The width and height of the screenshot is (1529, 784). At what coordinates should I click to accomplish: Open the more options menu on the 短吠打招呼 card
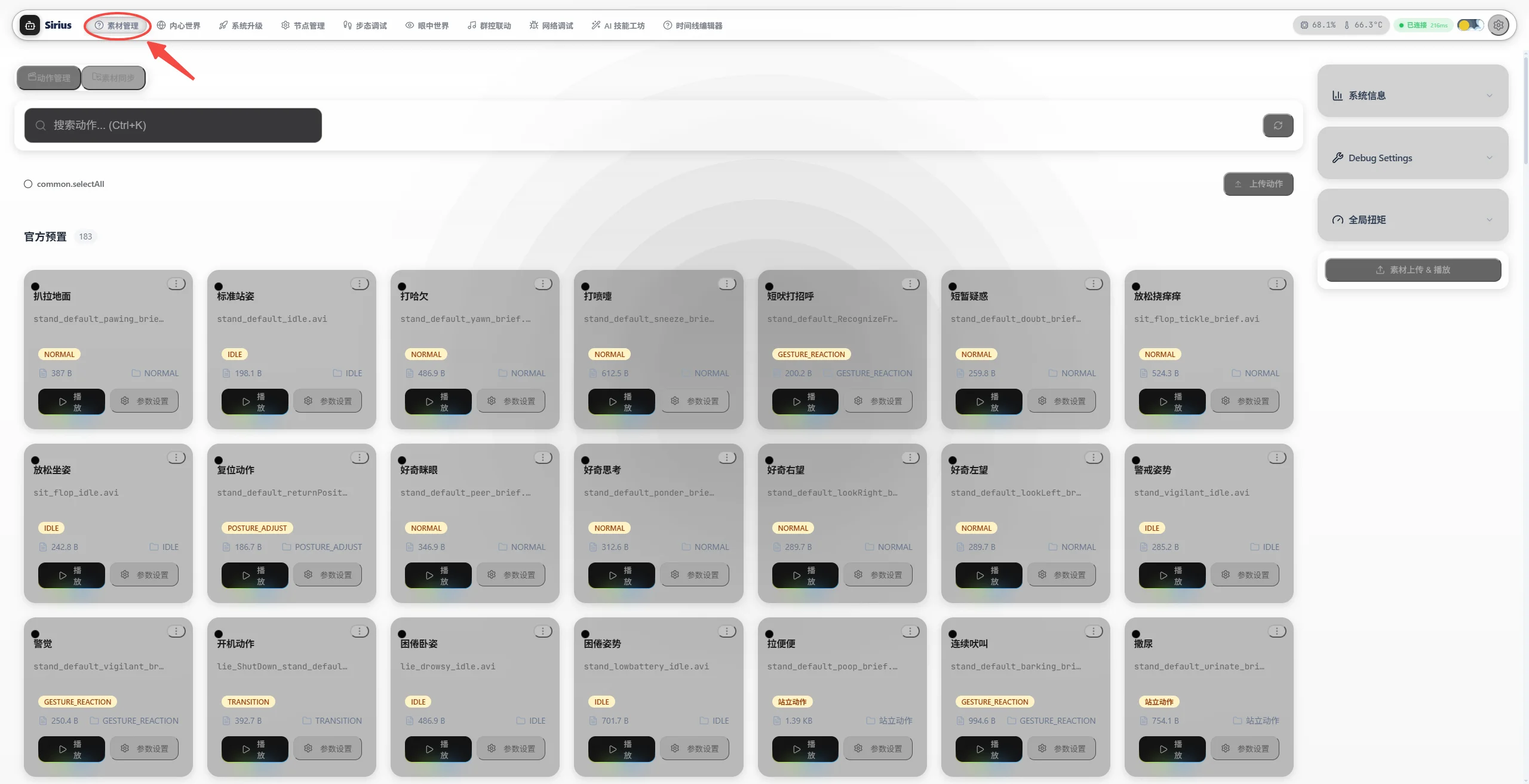pos(910,284)
